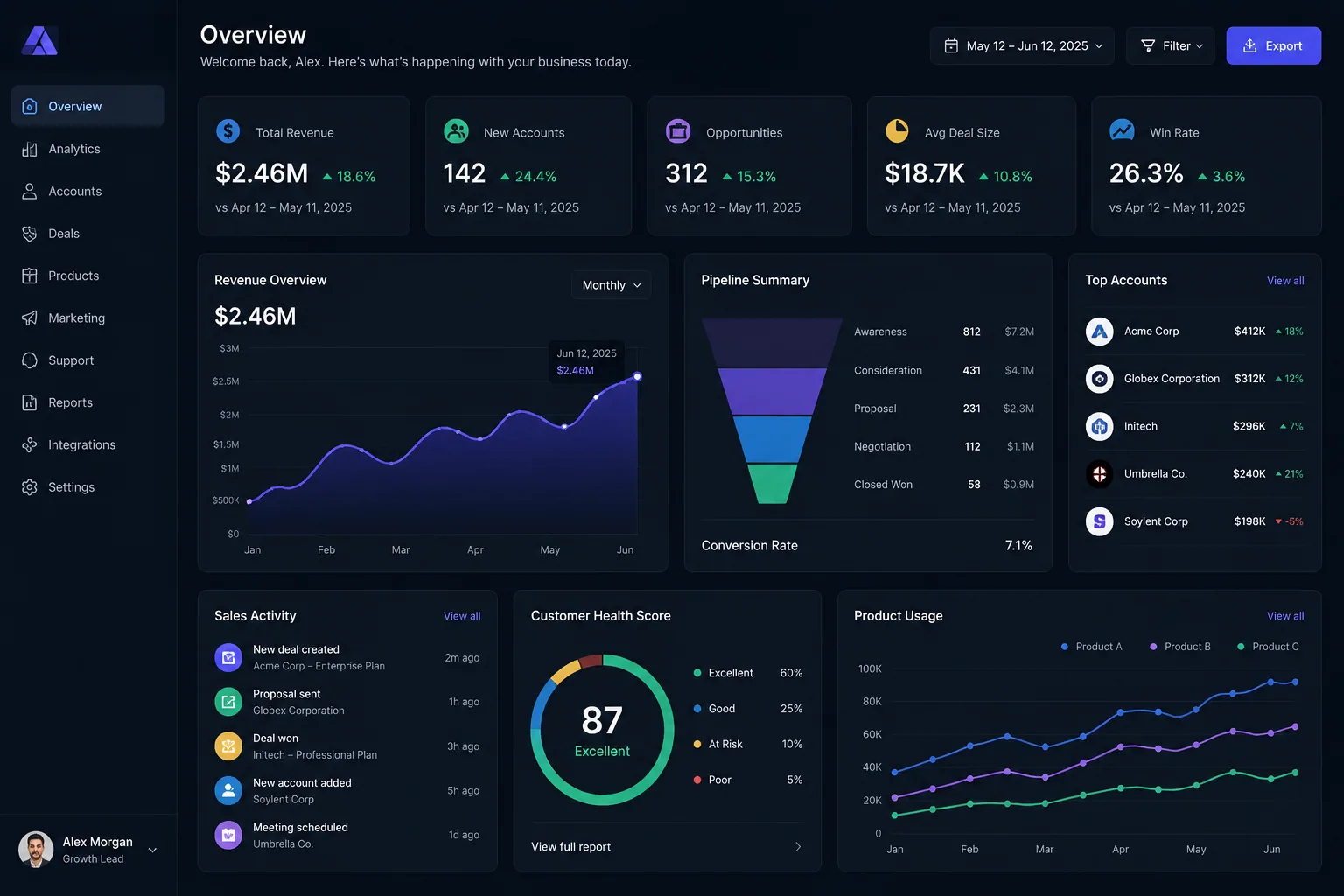Open the May 12 – Jun 12 date range picker
This screenshot has height=896, width=1344.
[1022, 45]
